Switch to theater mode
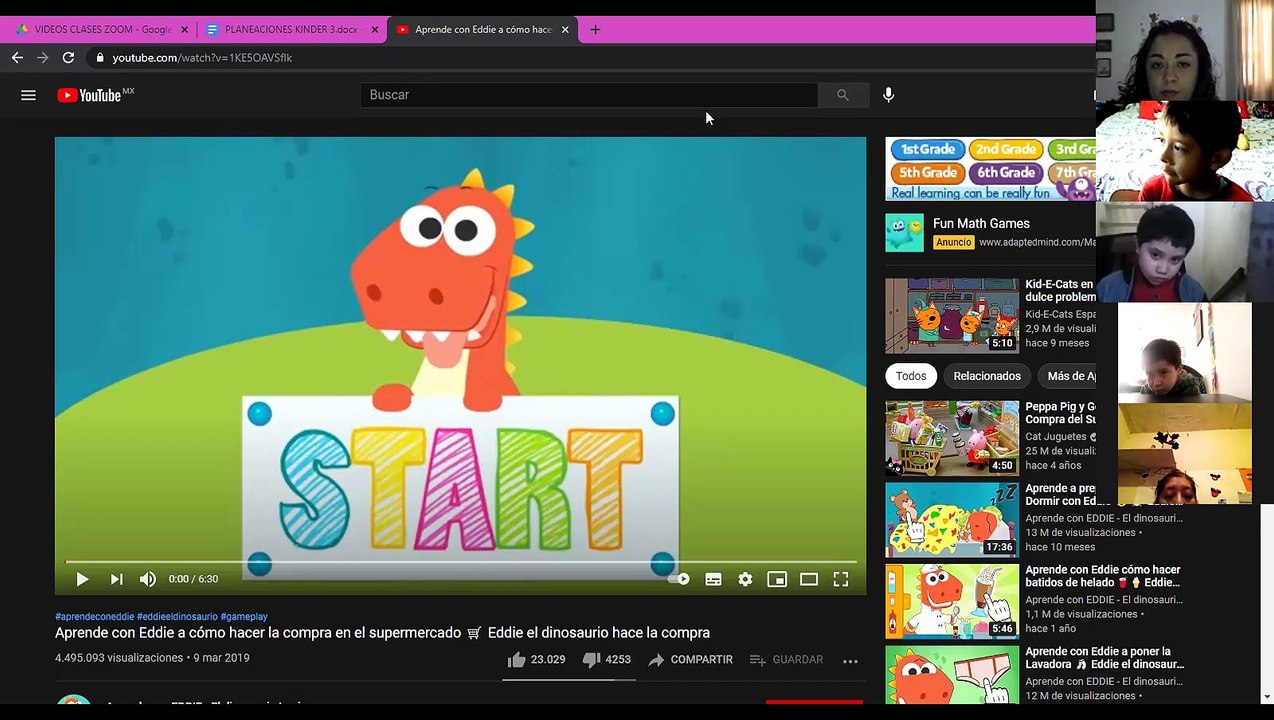The height and width of the screenshot is (720, 1274). coord(809,579)
